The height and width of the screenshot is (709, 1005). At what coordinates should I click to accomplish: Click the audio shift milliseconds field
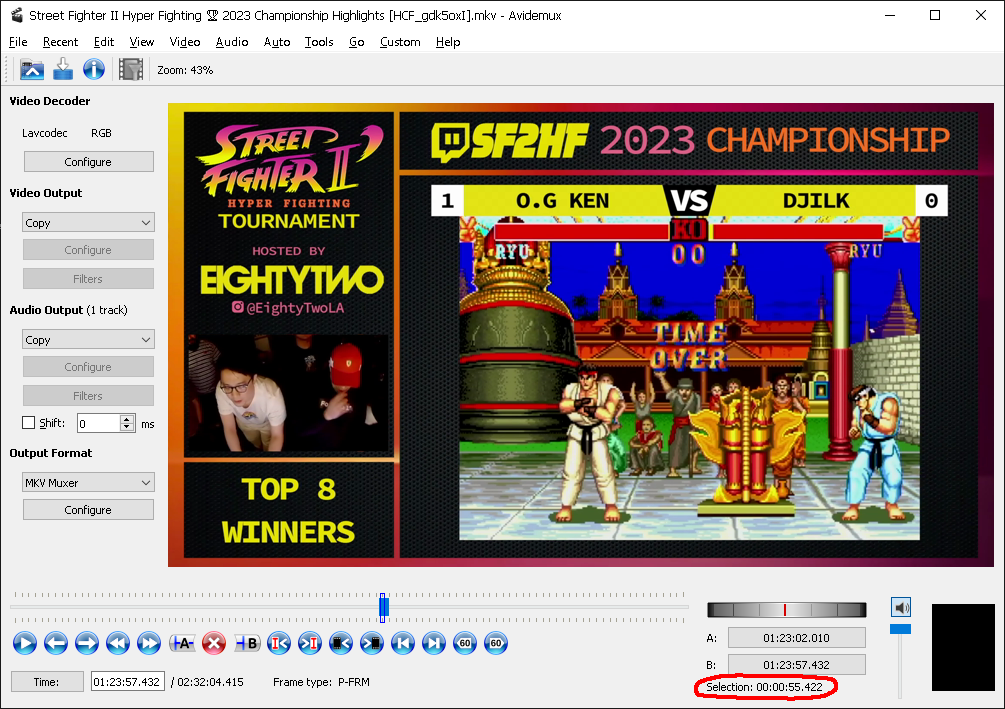[x=99, y=423]
